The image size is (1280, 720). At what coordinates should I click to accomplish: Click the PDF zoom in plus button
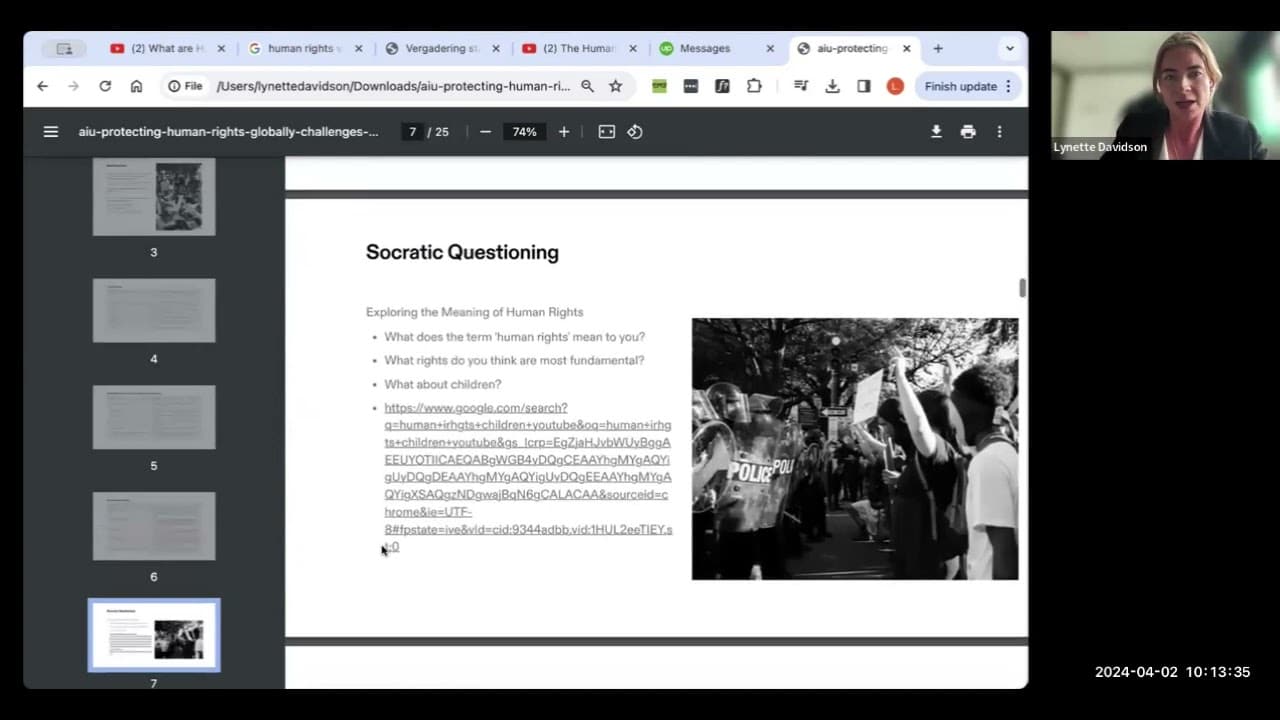pyautogui.click(x=564, y=132)
